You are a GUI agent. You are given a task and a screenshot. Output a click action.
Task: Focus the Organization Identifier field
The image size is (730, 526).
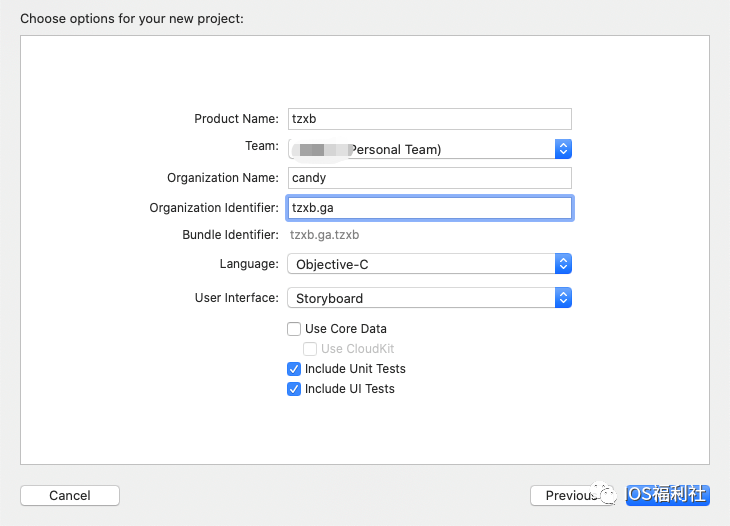pyautogui.click(x=429, y=208)
